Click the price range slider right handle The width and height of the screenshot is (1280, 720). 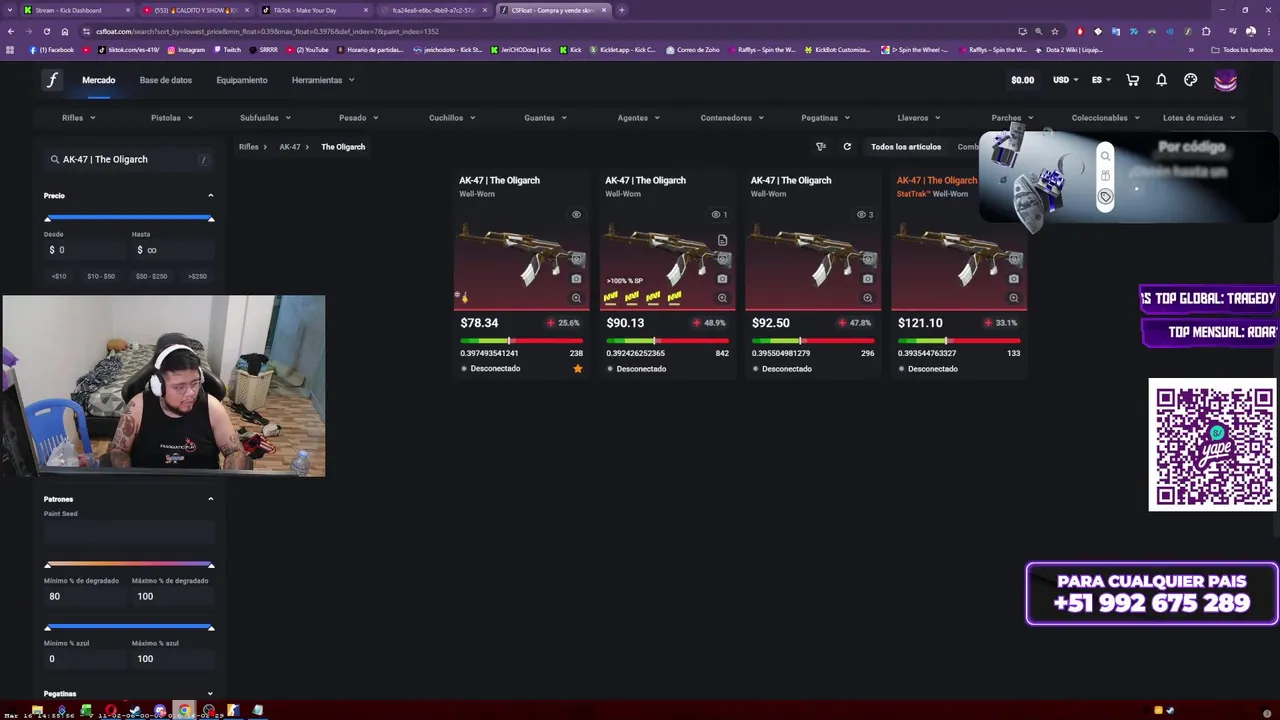(211, 218)
